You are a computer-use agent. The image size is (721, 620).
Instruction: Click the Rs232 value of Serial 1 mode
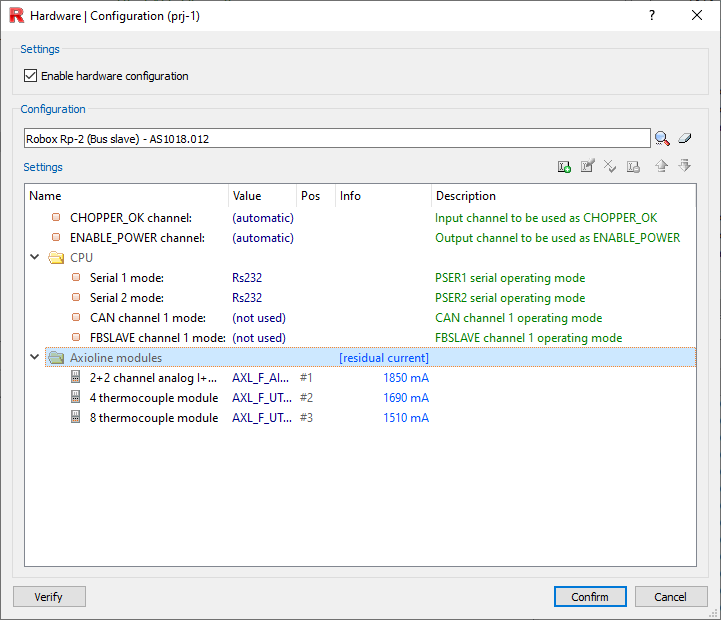[247, 278]
